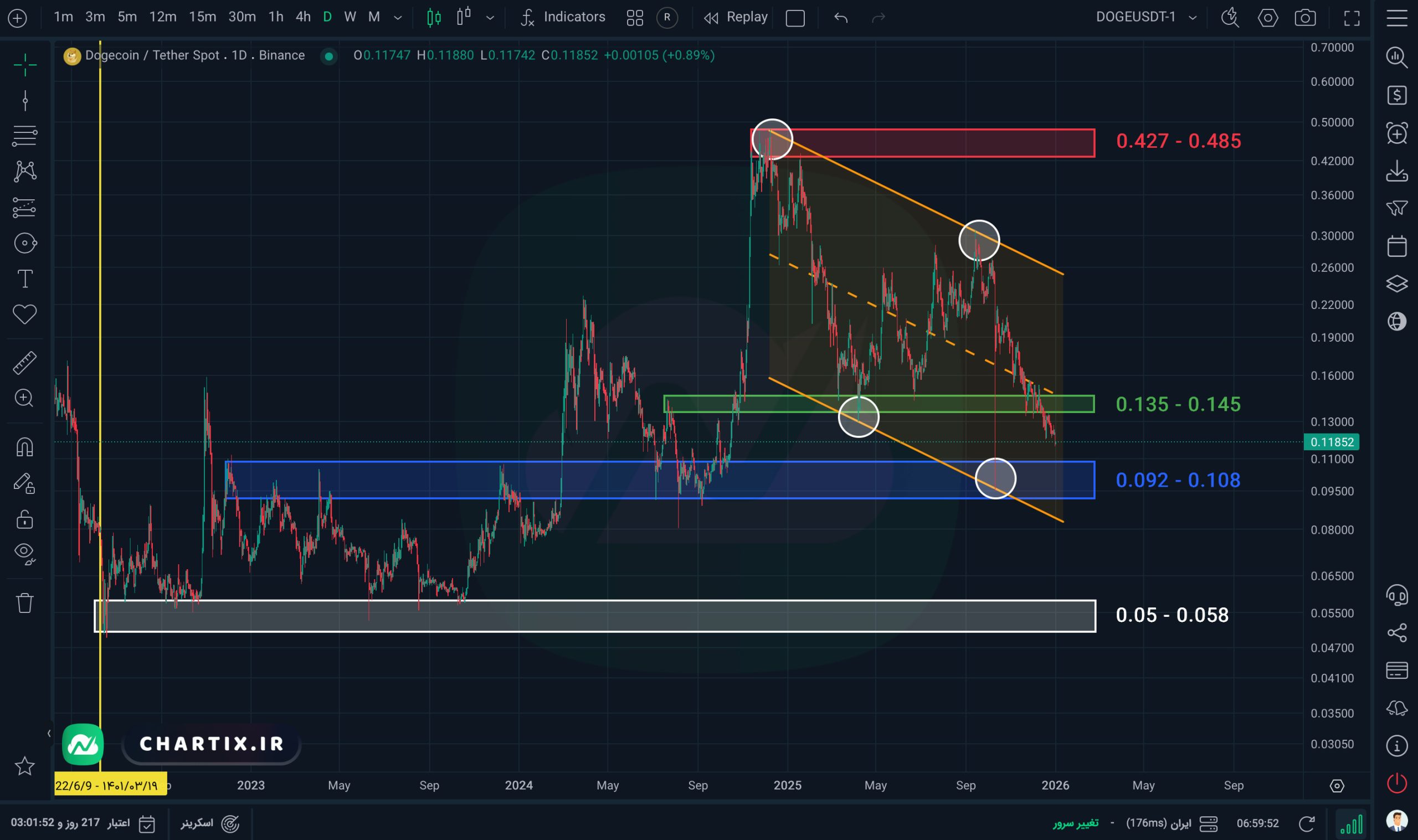
Task: Toggle lock all drawings padlock
Action: point(25,519)
